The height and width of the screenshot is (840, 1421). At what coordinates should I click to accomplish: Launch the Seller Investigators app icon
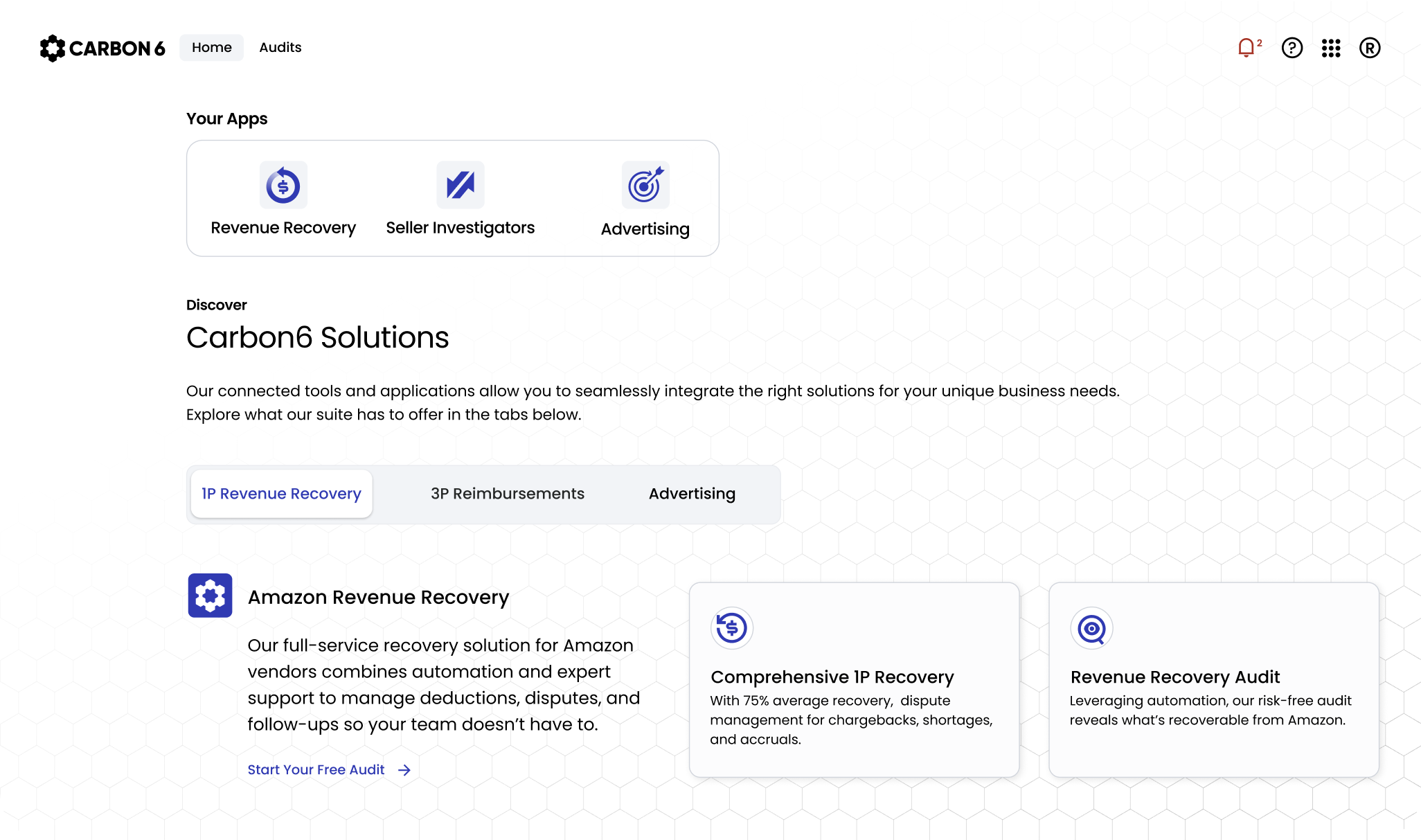click(x=461, y=185)
